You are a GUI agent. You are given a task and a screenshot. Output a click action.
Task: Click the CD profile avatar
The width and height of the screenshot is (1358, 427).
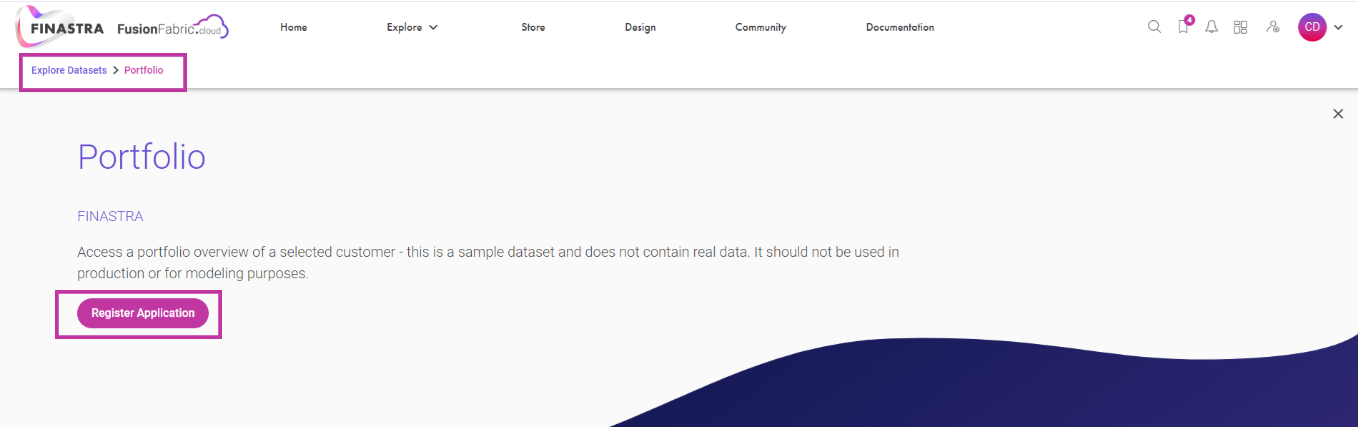coord(1312,27)
